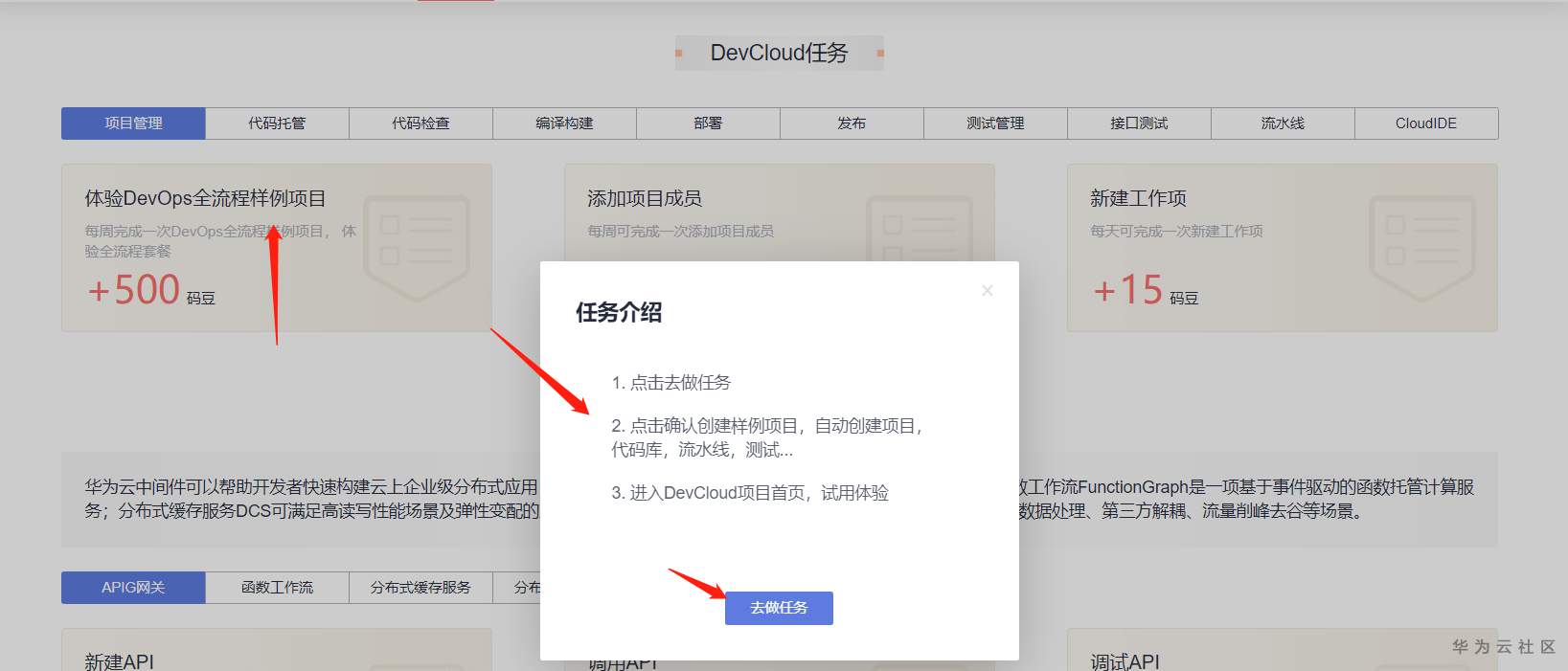Open the 代码检查 tab
The width and height of the screenshot is (1568, 671).
420,123
